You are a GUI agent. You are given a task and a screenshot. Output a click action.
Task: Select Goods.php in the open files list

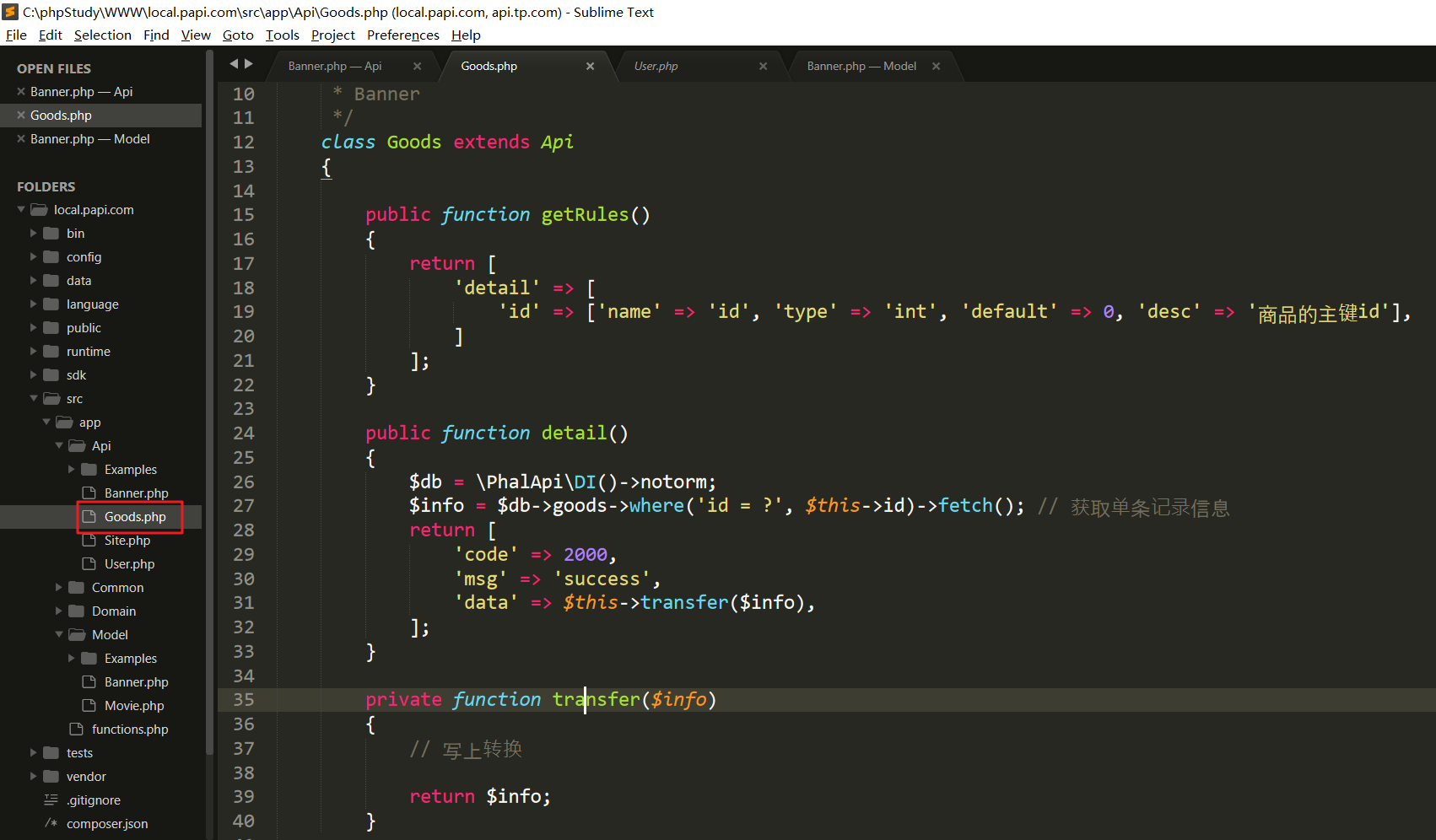point(100,115)
